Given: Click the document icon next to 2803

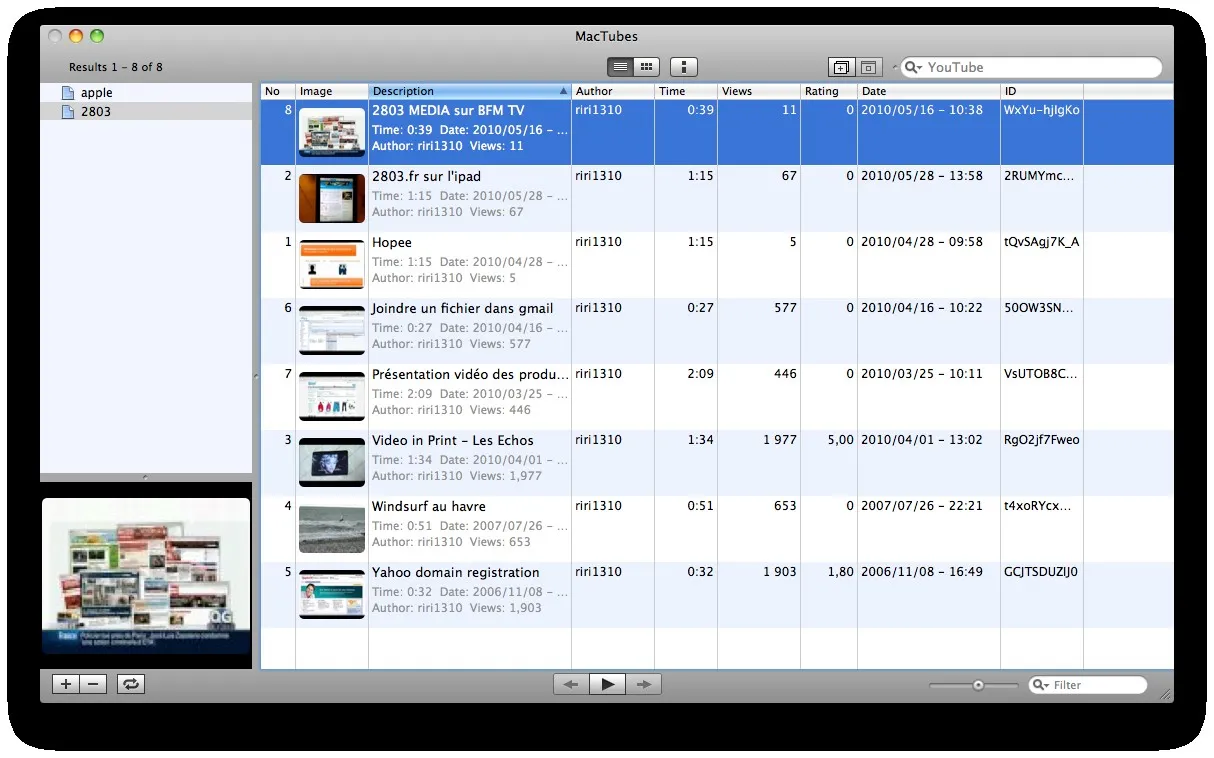Looking at the screenshot, I should click(68, 111).
